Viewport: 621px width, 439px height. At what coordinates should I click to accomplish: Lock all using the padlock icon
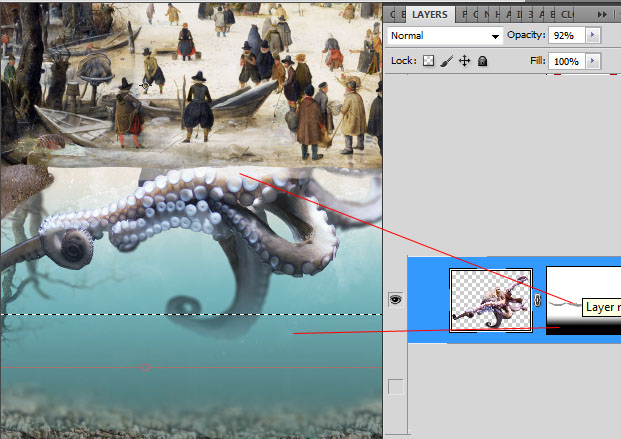pyautogui.click(x=482, y=61)
